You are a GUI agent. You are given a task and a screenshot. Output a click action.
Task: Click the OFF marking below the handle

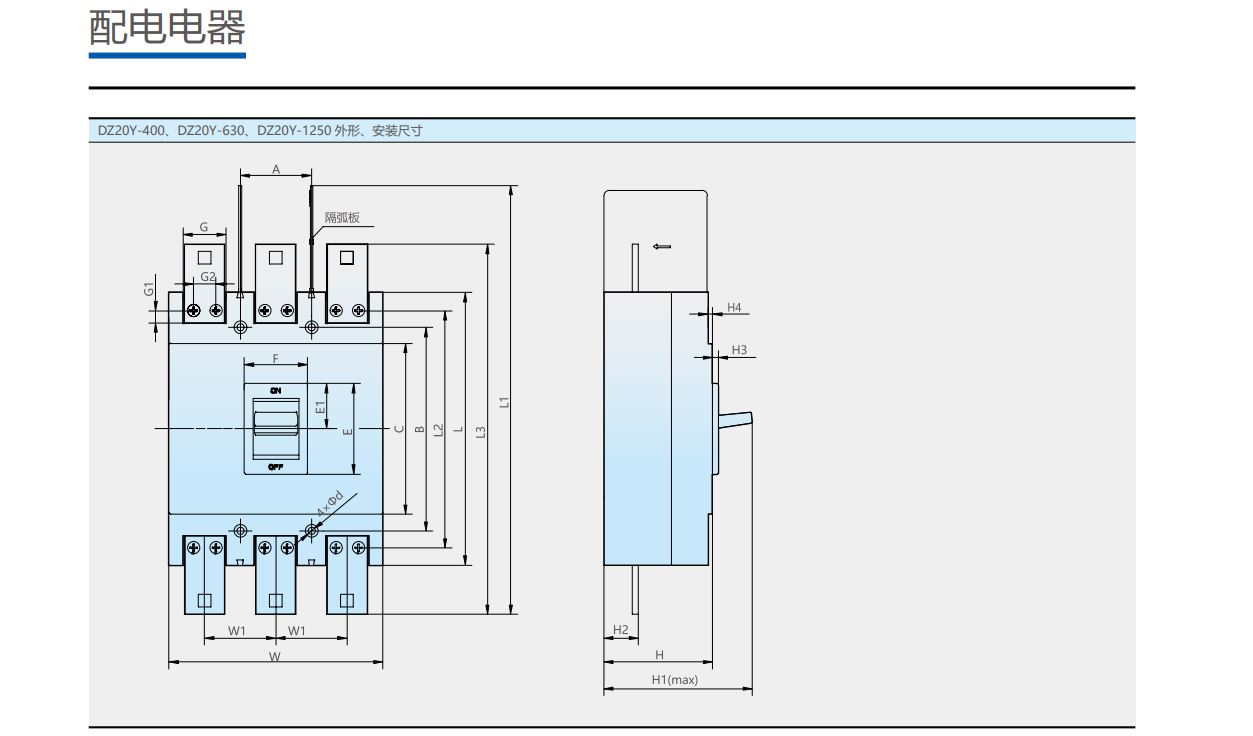click(276, 467)
